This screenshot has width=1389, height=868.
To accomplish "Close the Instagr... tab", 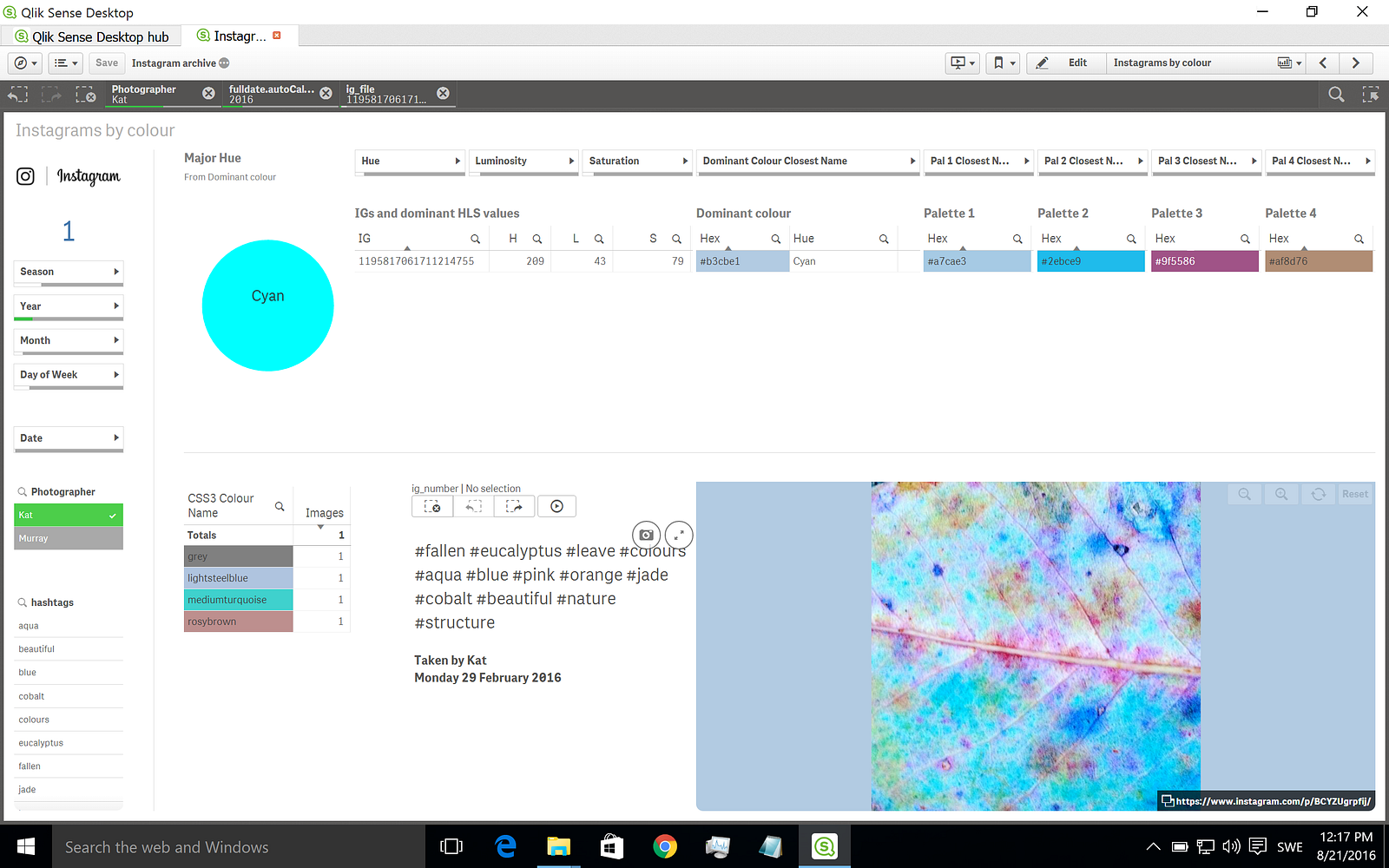I will click(277, 36).
